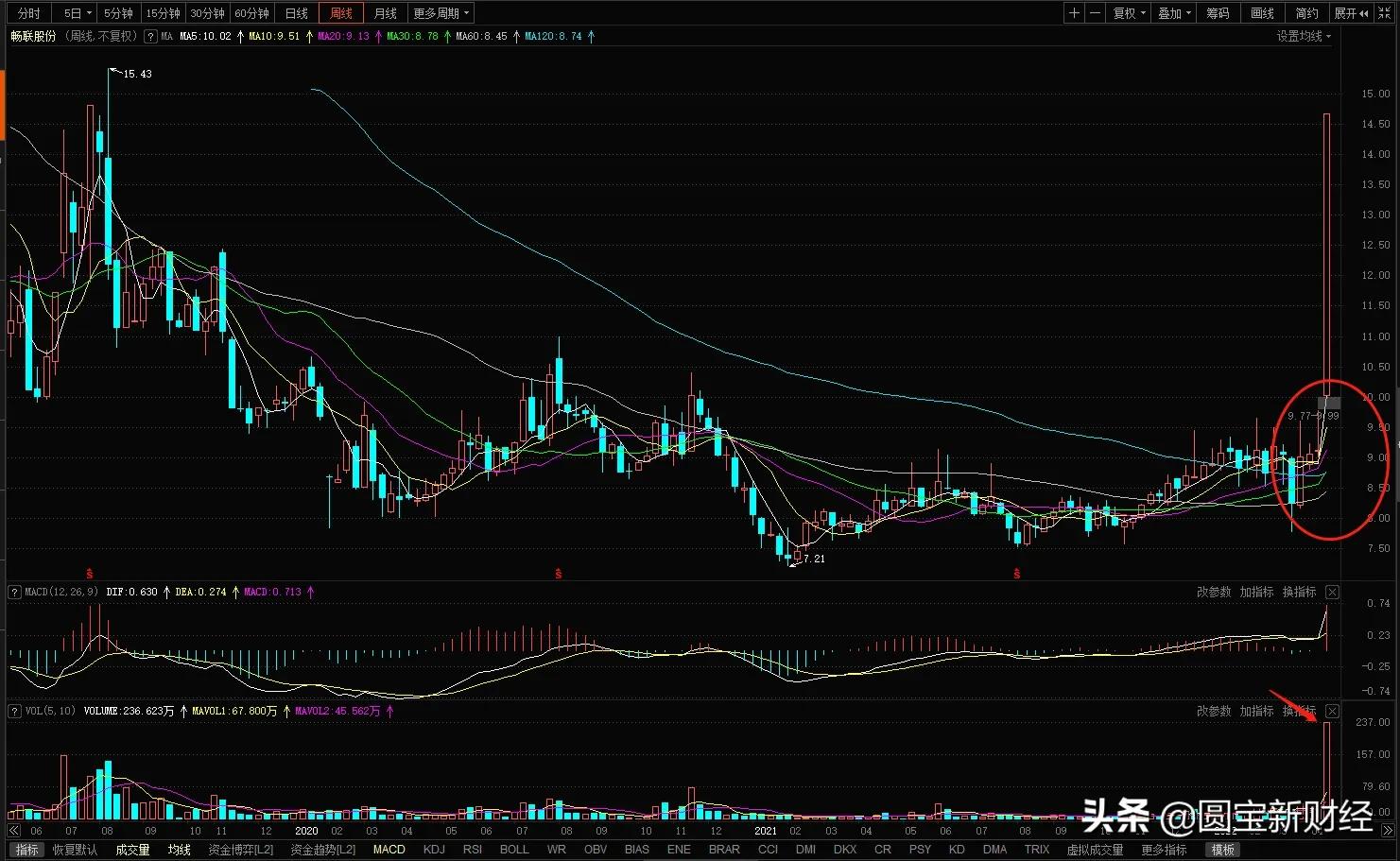This screenshot has width=1400, height=861.
Task: Click the 畅联股份 stock name
Action: (x=34, y=36)
